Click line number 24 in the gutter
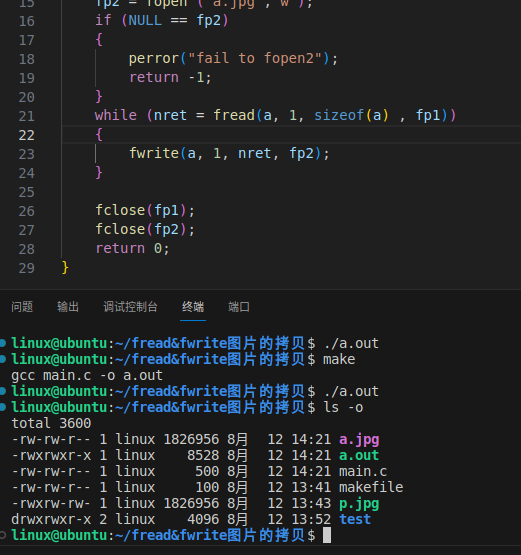Screen dimensions: 521x555 tap(27, 173)
